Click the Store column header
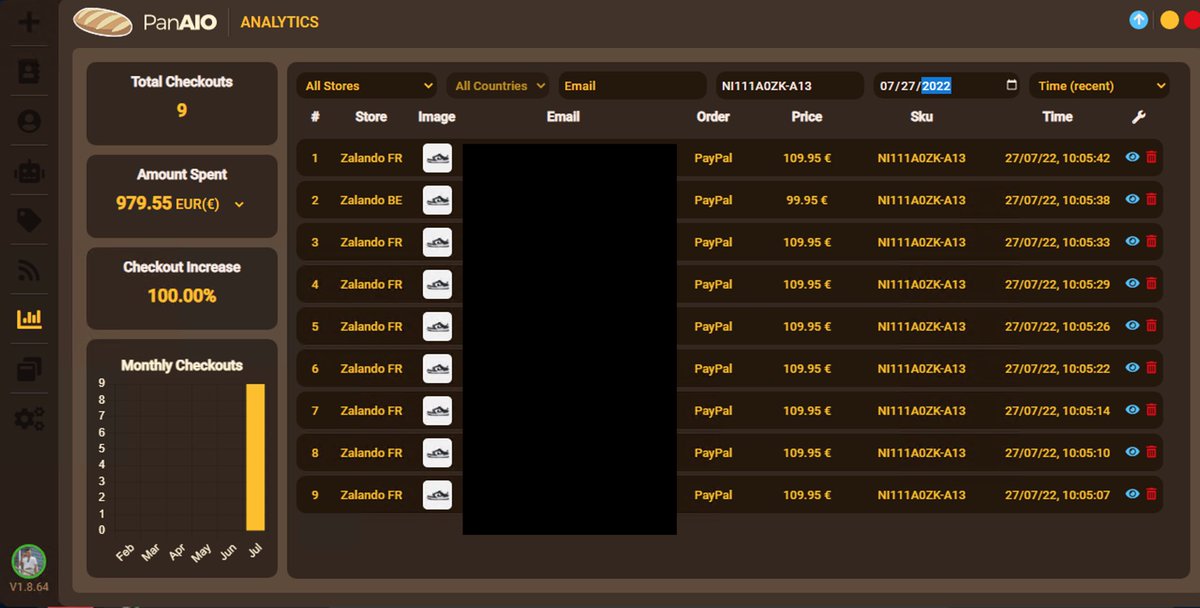The image size is (1200, 608). 371,117
